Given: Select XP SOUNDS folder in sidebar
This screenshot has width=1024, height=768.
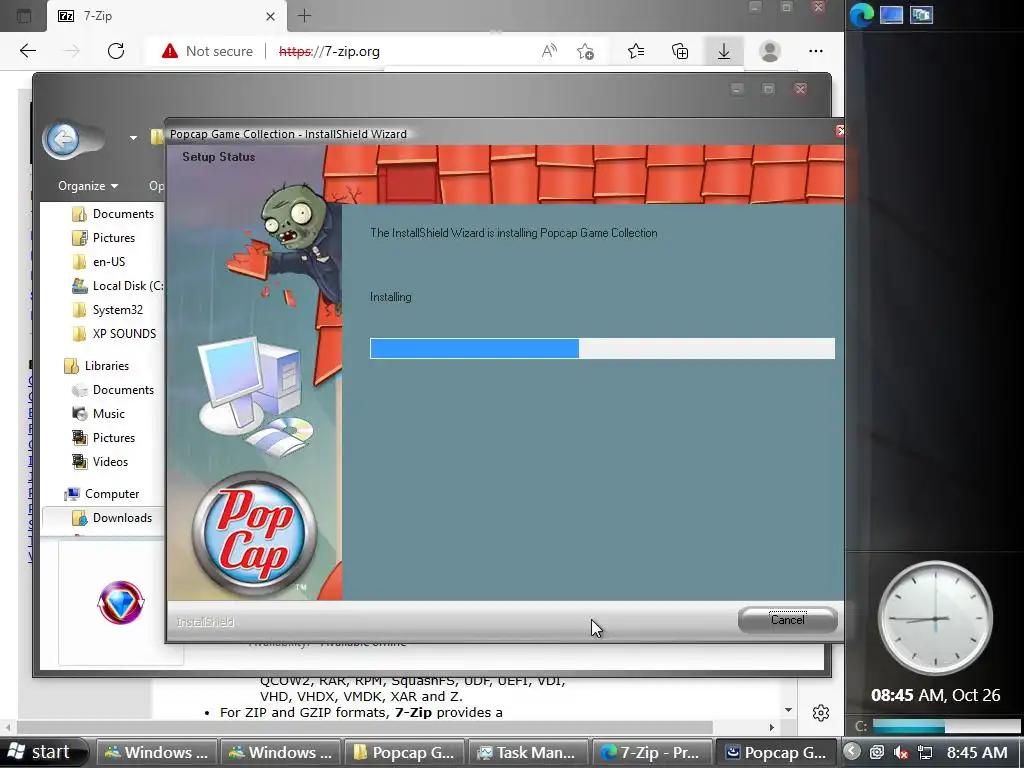Looking at the screenshot, I should pos(114,334).
